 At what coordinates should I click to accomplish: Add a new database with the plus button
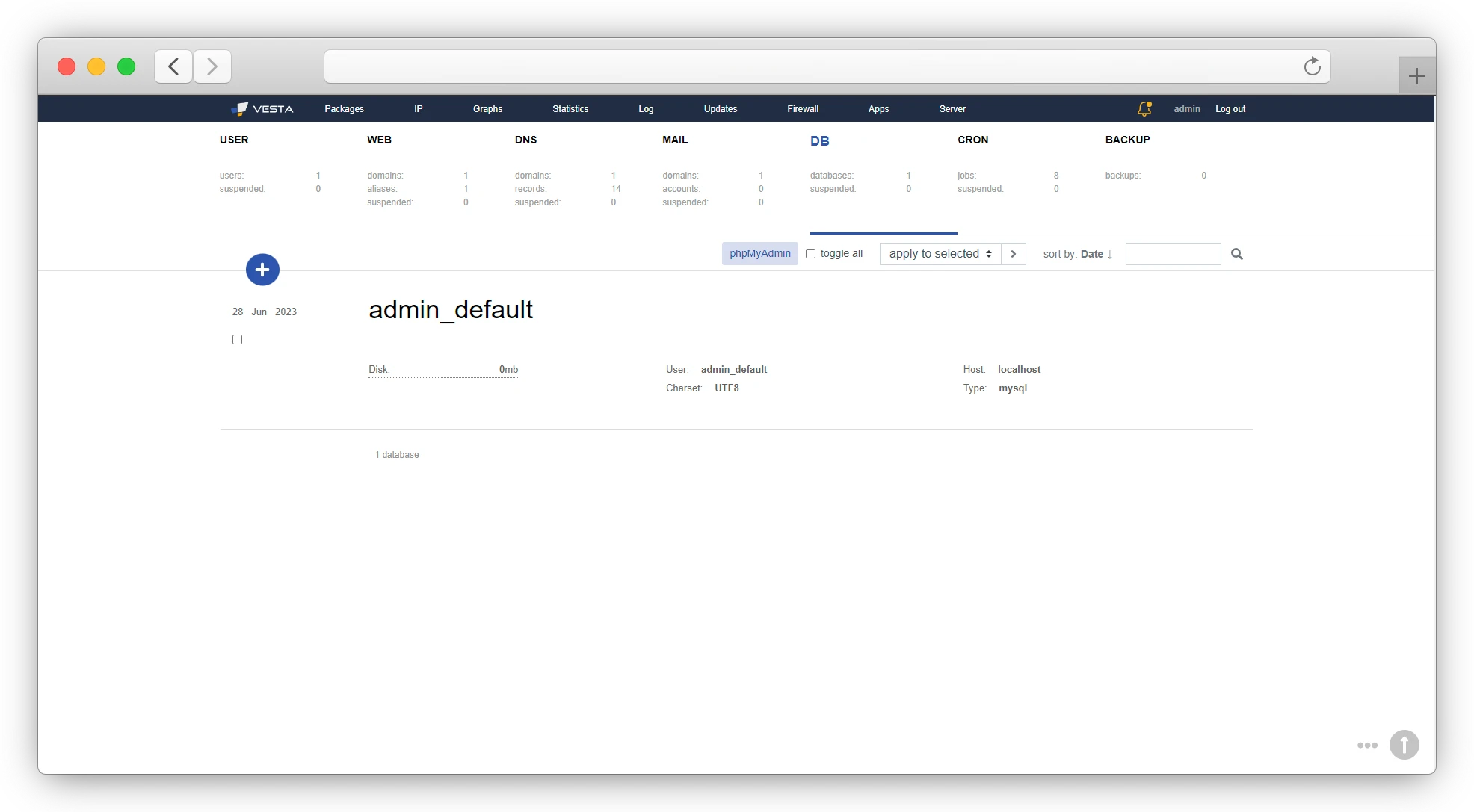pos(262,270)
